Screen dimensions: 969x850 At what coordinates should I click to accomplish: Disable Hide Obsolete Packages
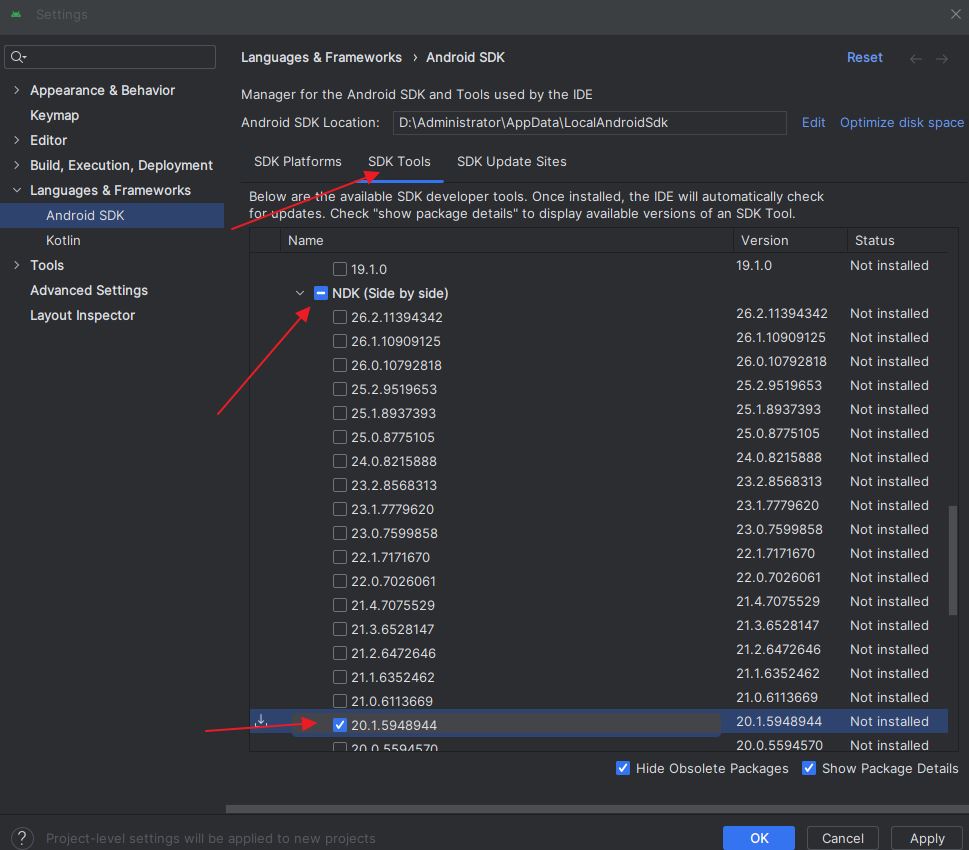click(x=623, y=768)
